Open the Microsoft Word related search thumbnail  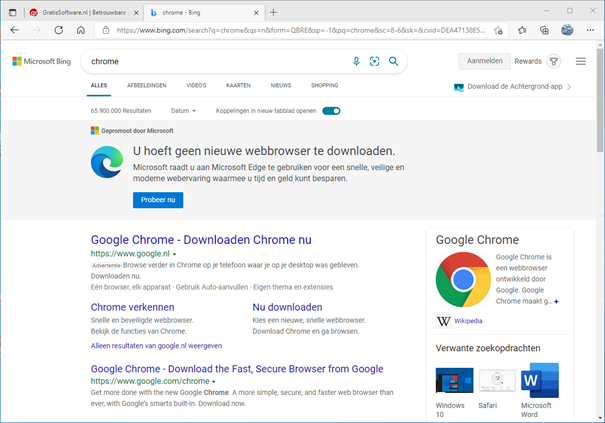(x=540, y=381)
